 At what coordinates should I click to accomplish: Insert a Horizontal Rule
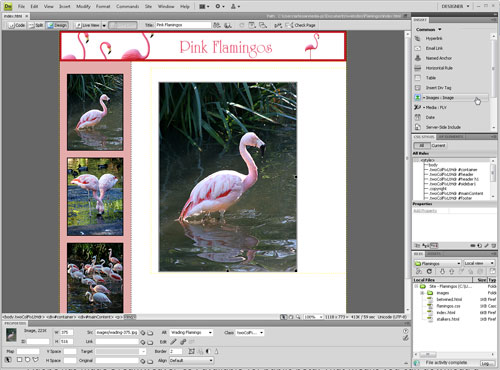[x=439, y=68]
